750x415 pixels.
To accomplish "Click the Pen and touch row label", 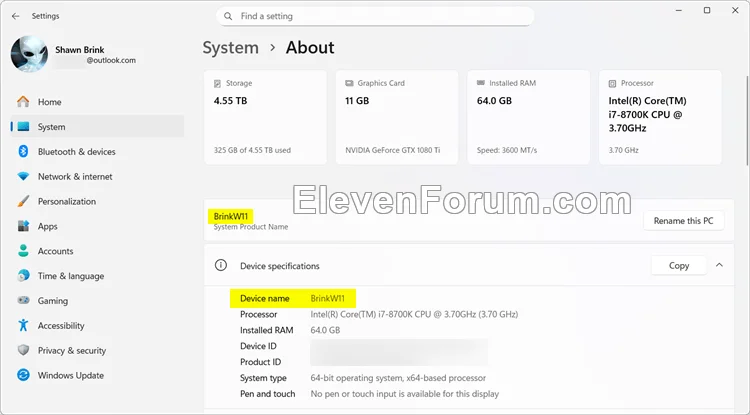I will [267, 394].
